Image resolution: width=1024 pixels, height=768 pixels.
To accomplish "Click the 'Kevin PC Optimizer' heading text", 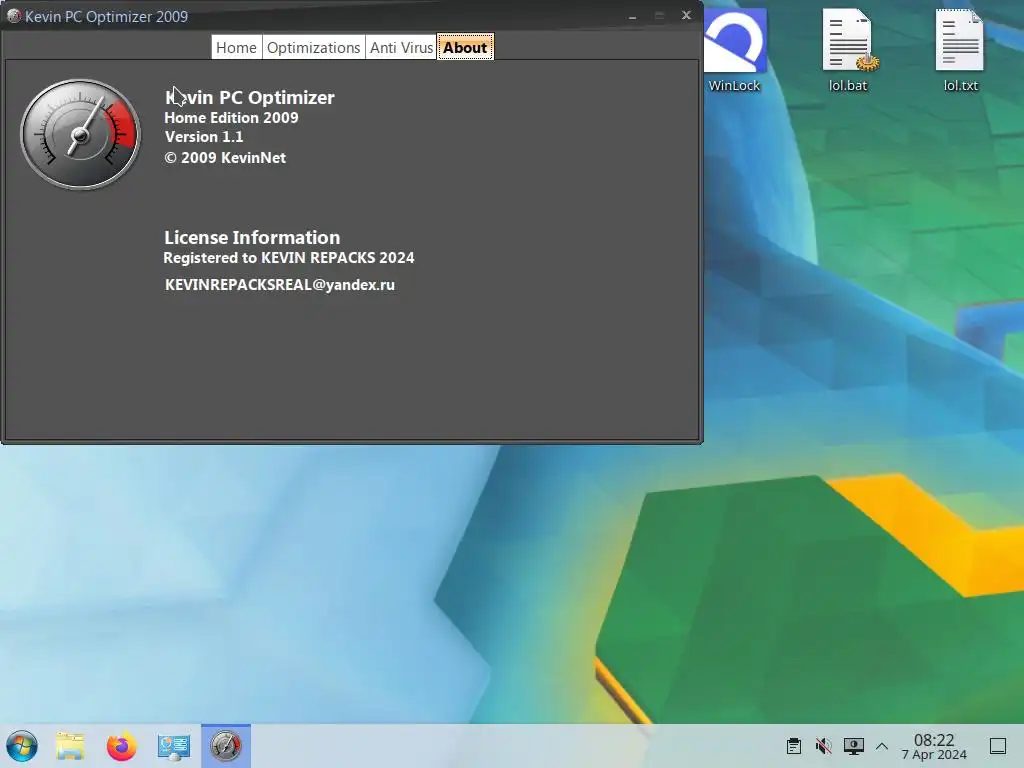I will tap(249, 97).
